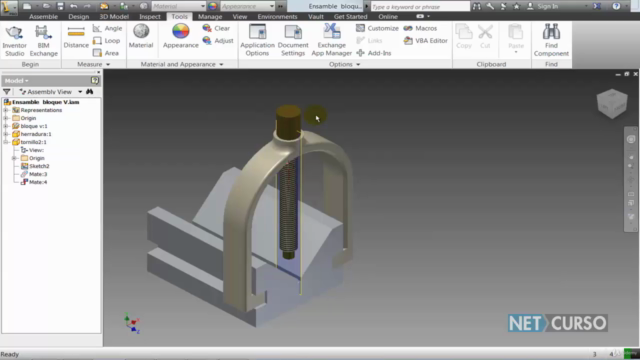
Task: Open the View ribbon tab
Action: point(240,17)
